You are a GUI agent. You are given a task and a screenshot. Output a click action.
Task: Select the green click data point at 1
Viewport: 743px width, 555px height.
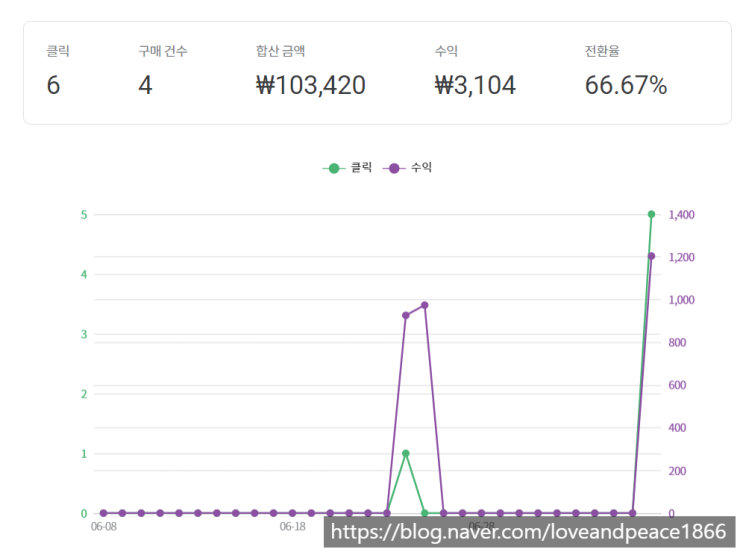(x=406, y=454)
